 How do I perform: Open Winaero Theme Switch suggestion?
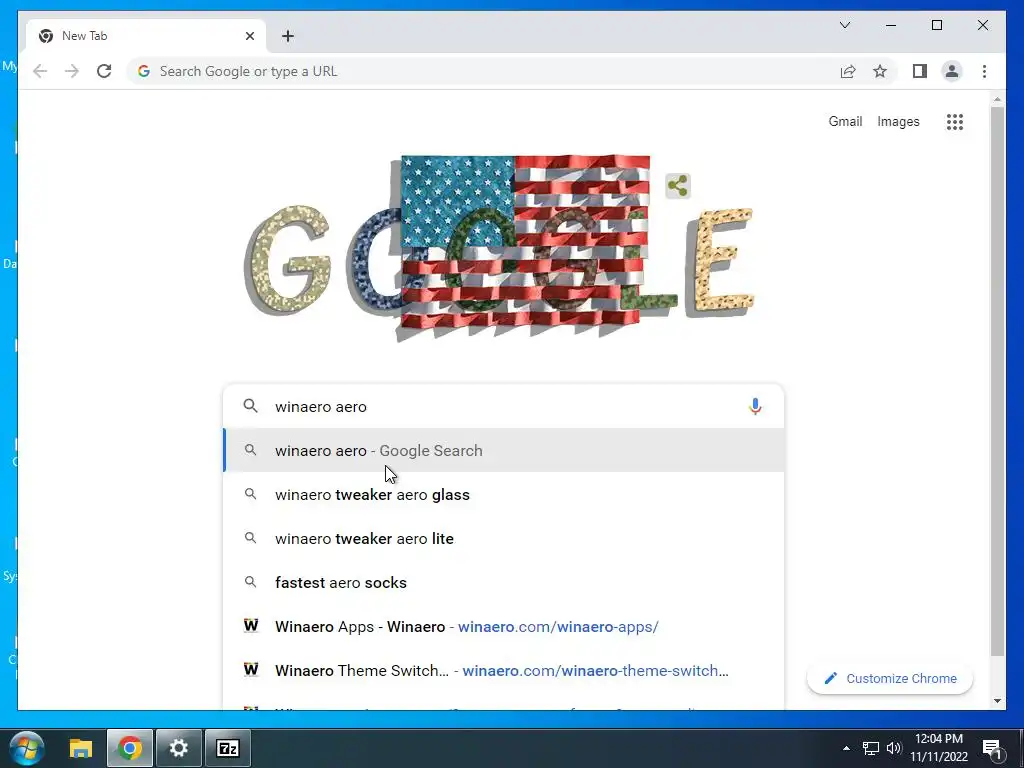[x=504, y=671]
